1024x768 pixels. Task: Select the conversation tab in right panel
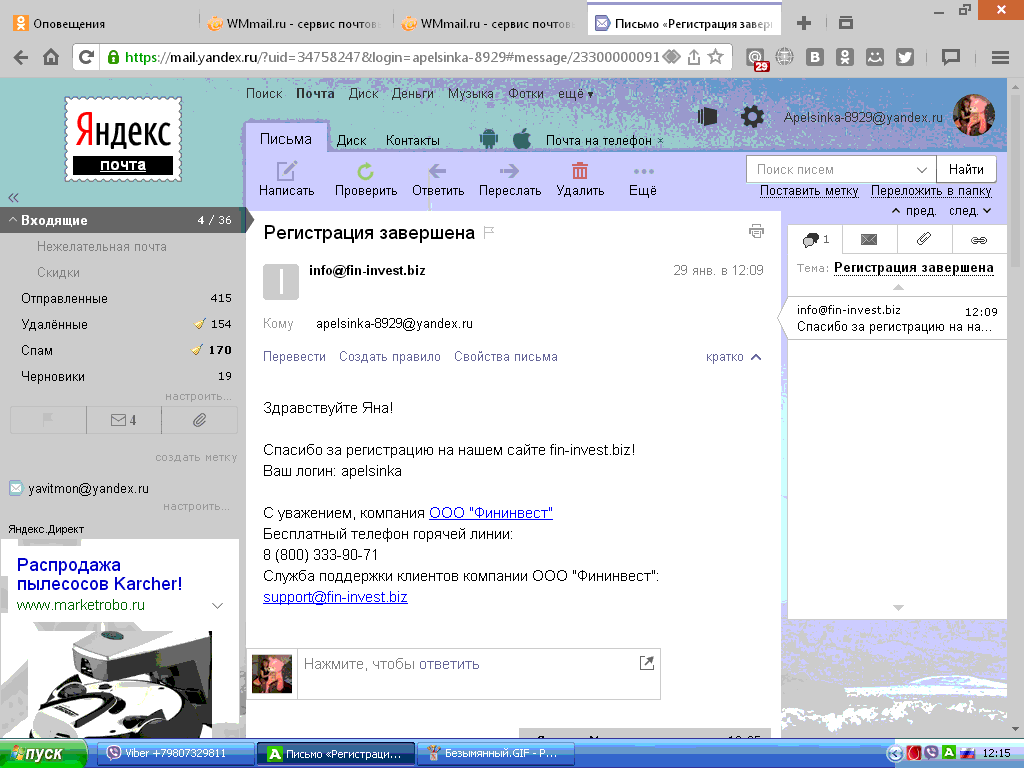point(815,240)
